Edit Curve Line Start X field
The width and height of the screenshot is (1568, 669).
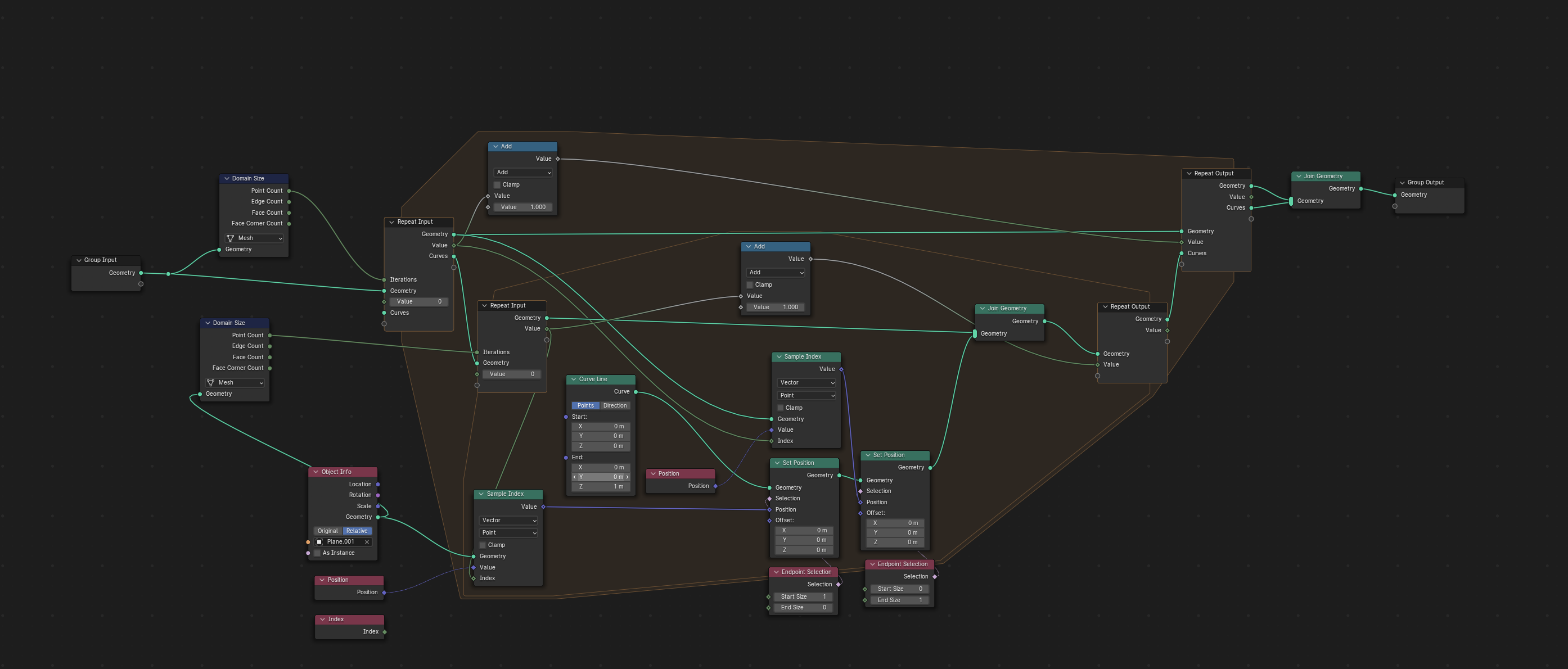click(x=601, y=426)
